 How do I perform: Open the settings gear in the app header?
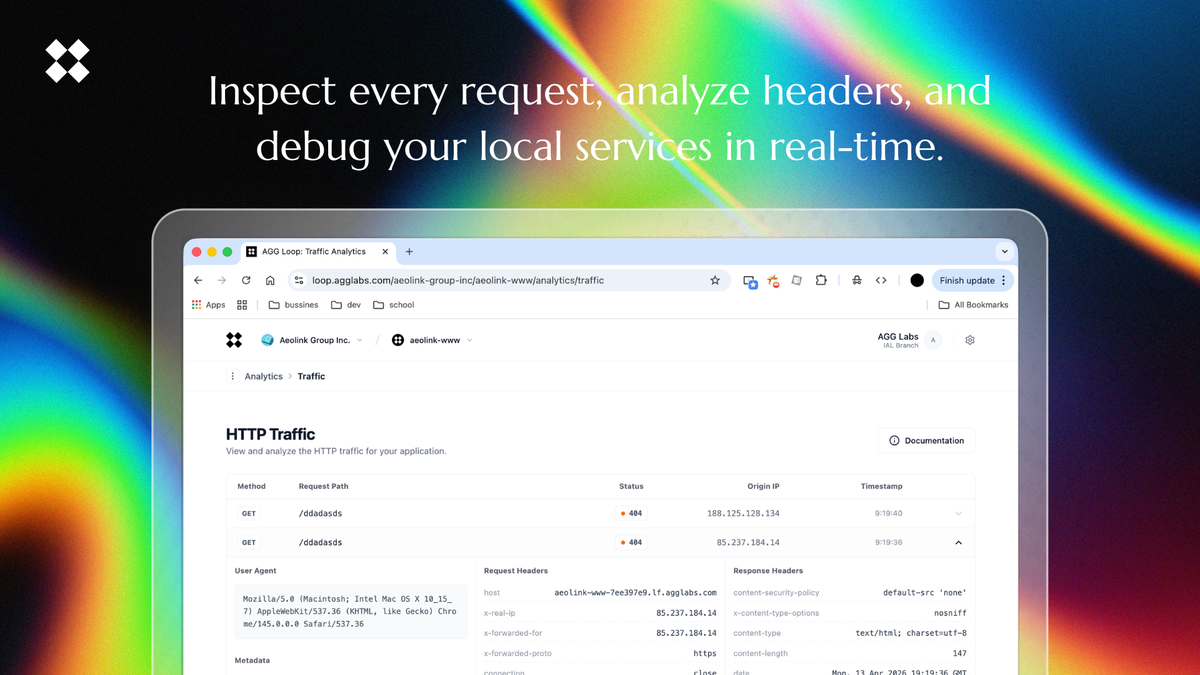[x=969, y=340]
